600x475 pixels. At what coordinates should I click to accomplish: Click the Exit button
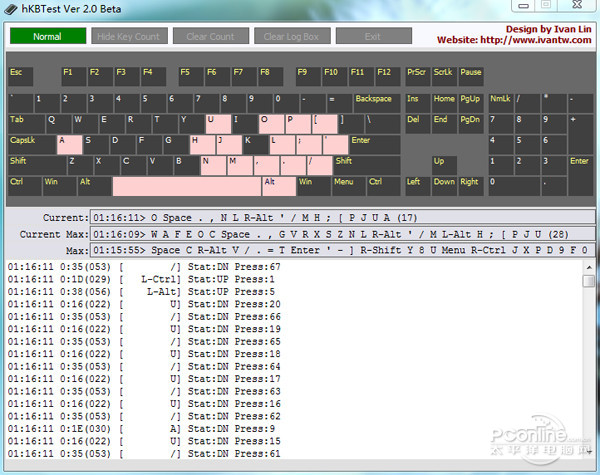(x=373, y=37)
